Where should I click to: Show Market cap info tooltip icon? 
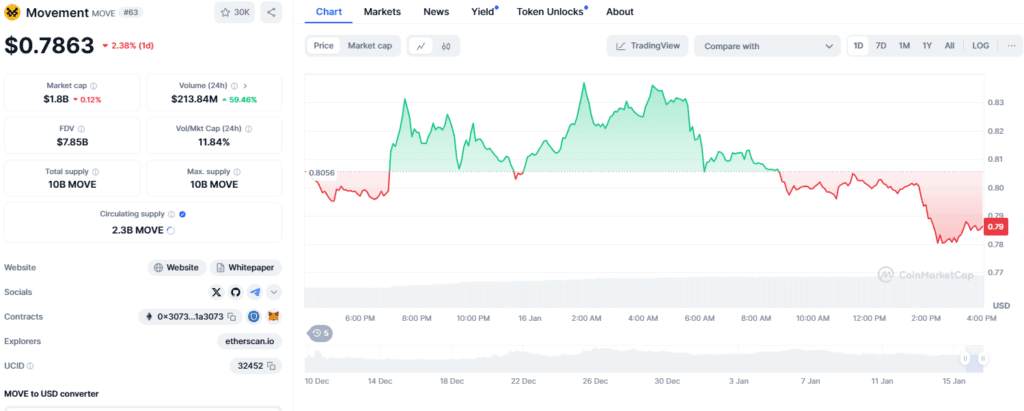point(94,86)
